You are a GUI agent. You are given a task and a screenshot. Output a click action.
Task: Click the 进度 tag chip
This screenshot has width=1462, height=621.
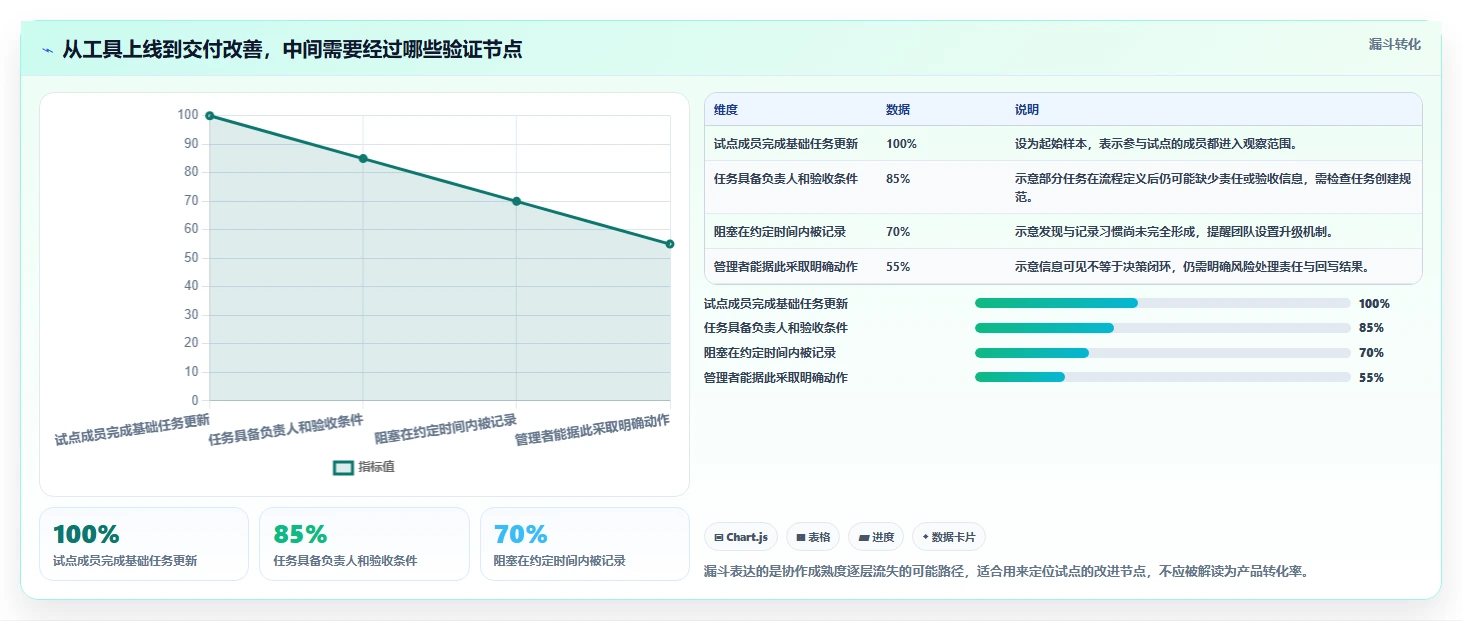(x=876, y=537)
